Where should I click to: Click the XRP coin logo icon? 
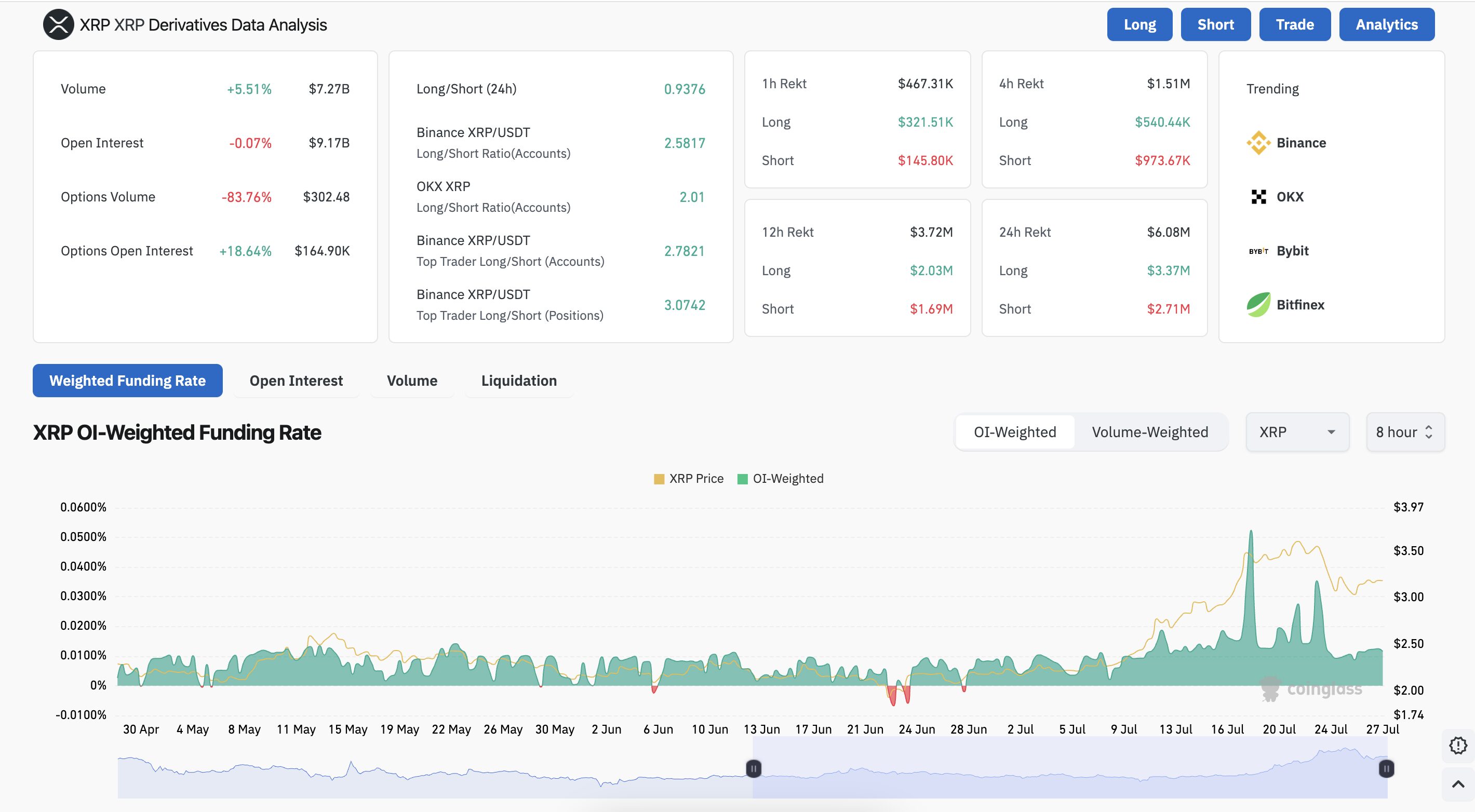click(x=58, y=24)
